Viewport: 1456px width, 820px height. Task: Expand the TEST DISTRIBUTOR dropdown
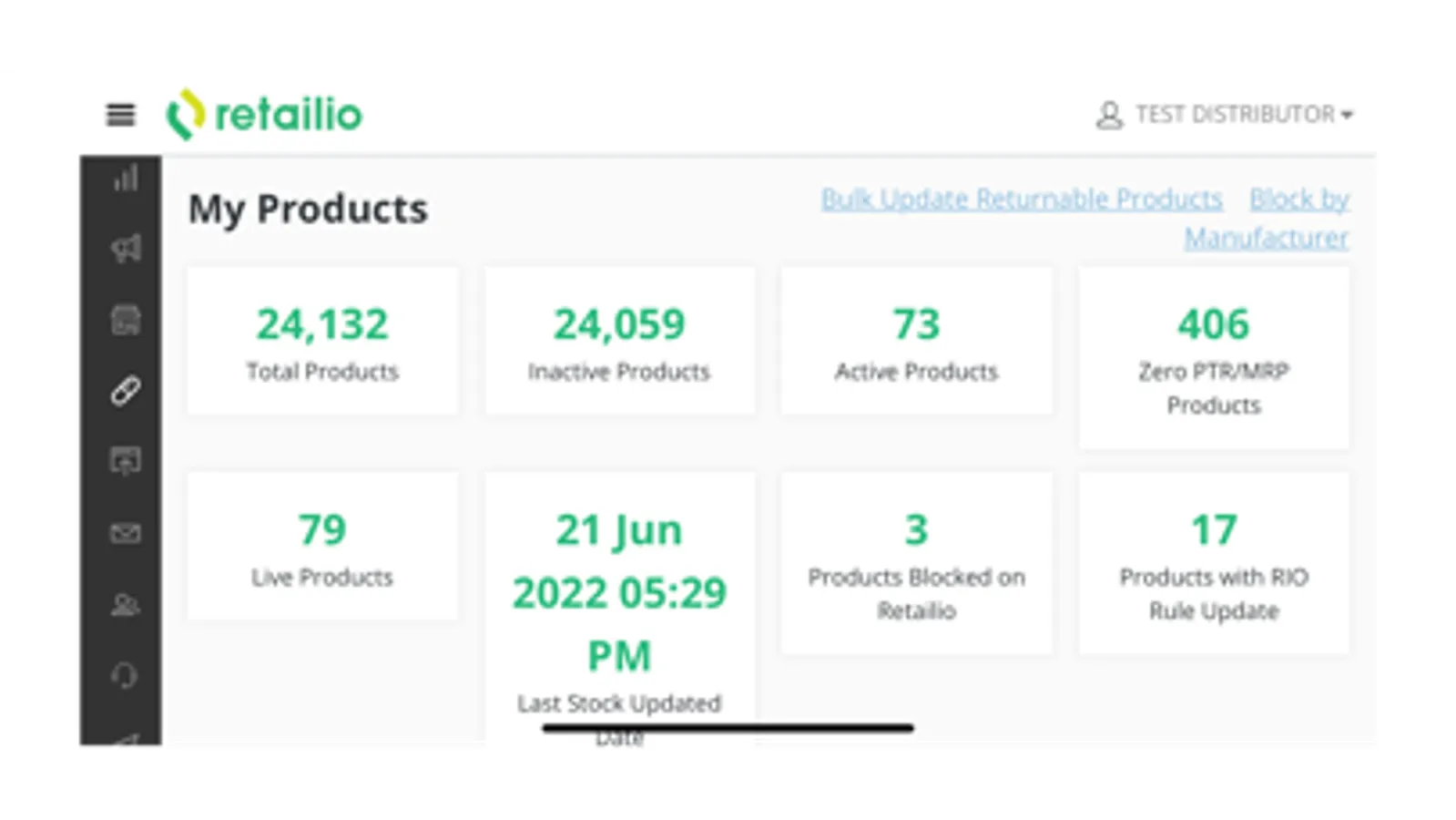[1245, 115]
